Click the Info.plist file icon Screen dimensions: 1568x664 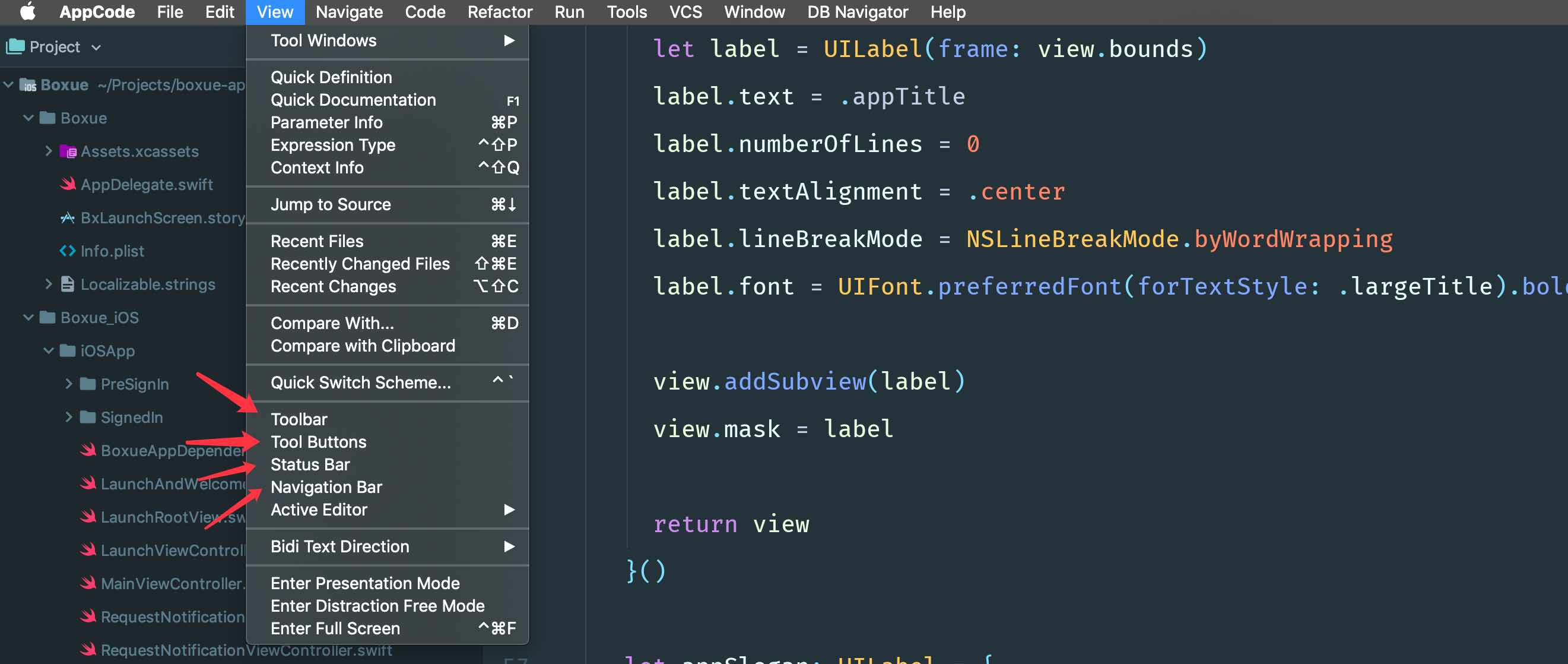coord(68,251)
